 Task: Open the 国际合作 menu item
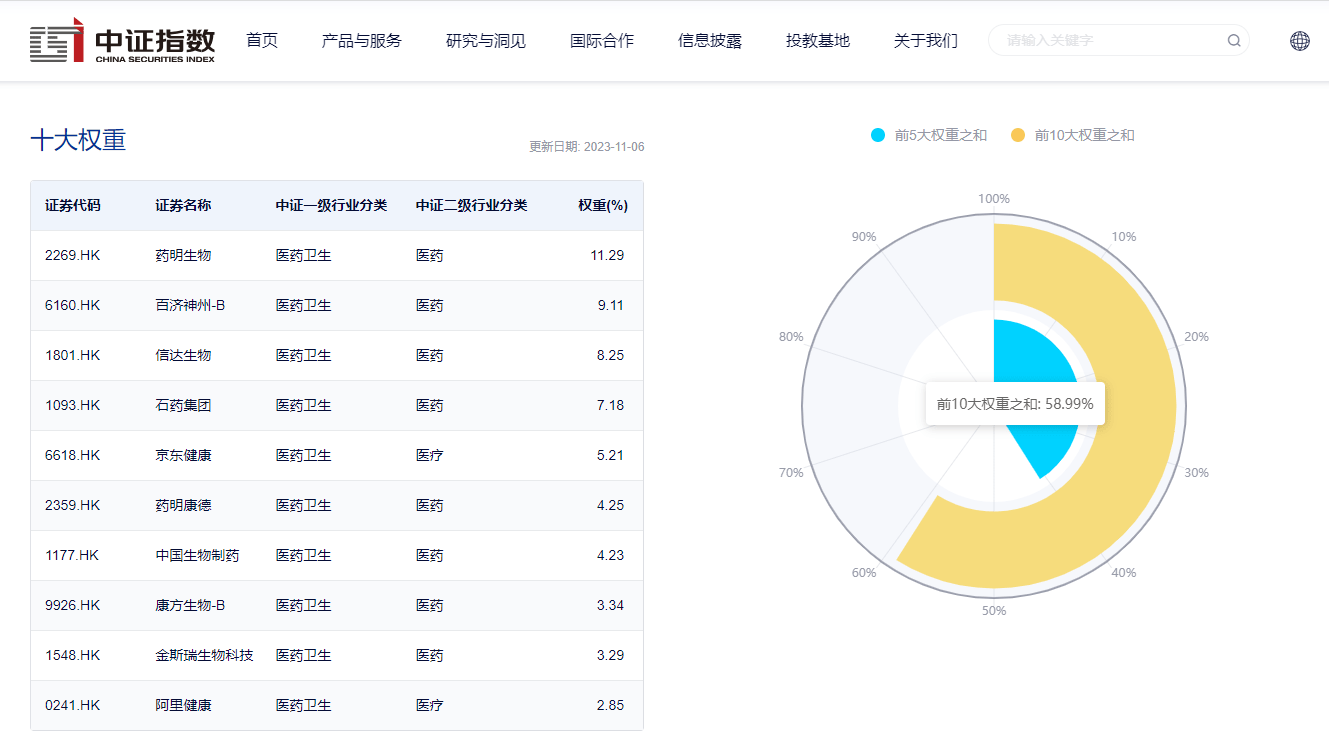[x=601, y=41]
